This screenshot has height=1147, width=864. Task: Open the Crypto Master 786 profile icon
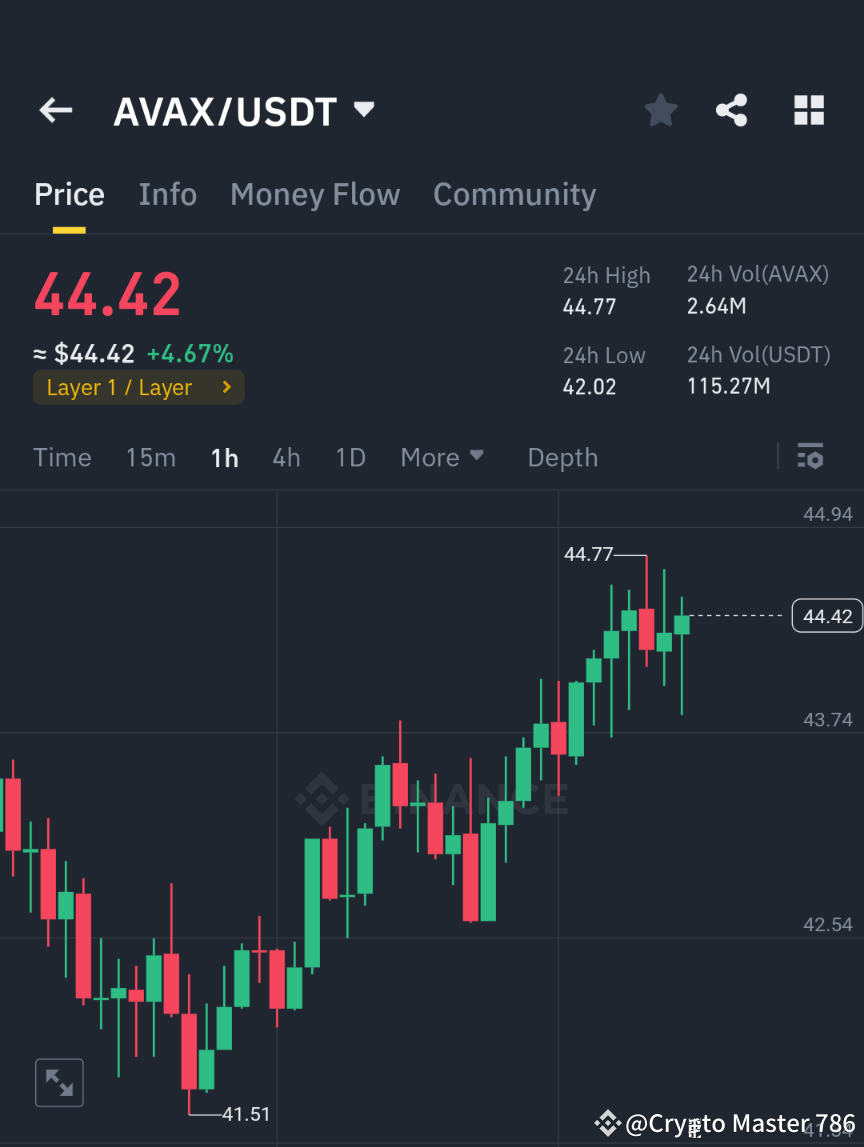pyautogui.click(x=607, y=1122)
